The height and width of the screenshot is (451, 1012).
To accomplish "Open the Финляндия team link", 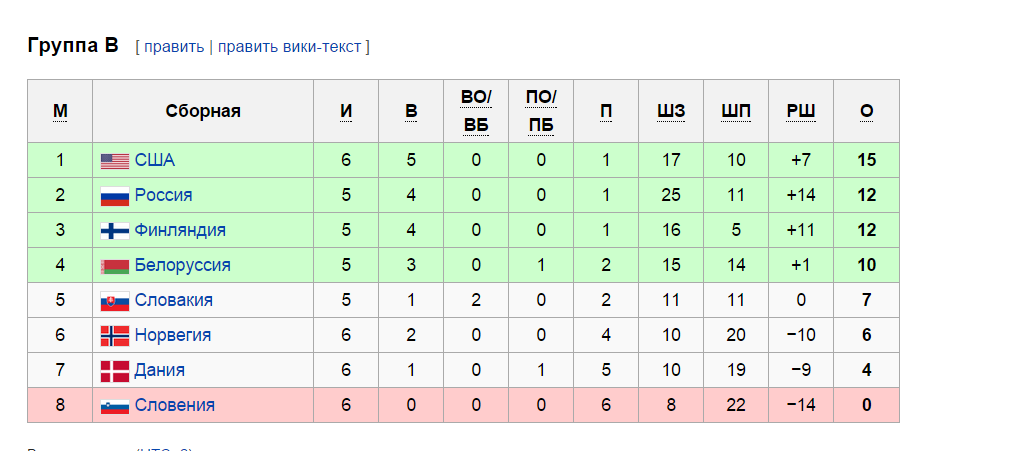I will 180,230.
